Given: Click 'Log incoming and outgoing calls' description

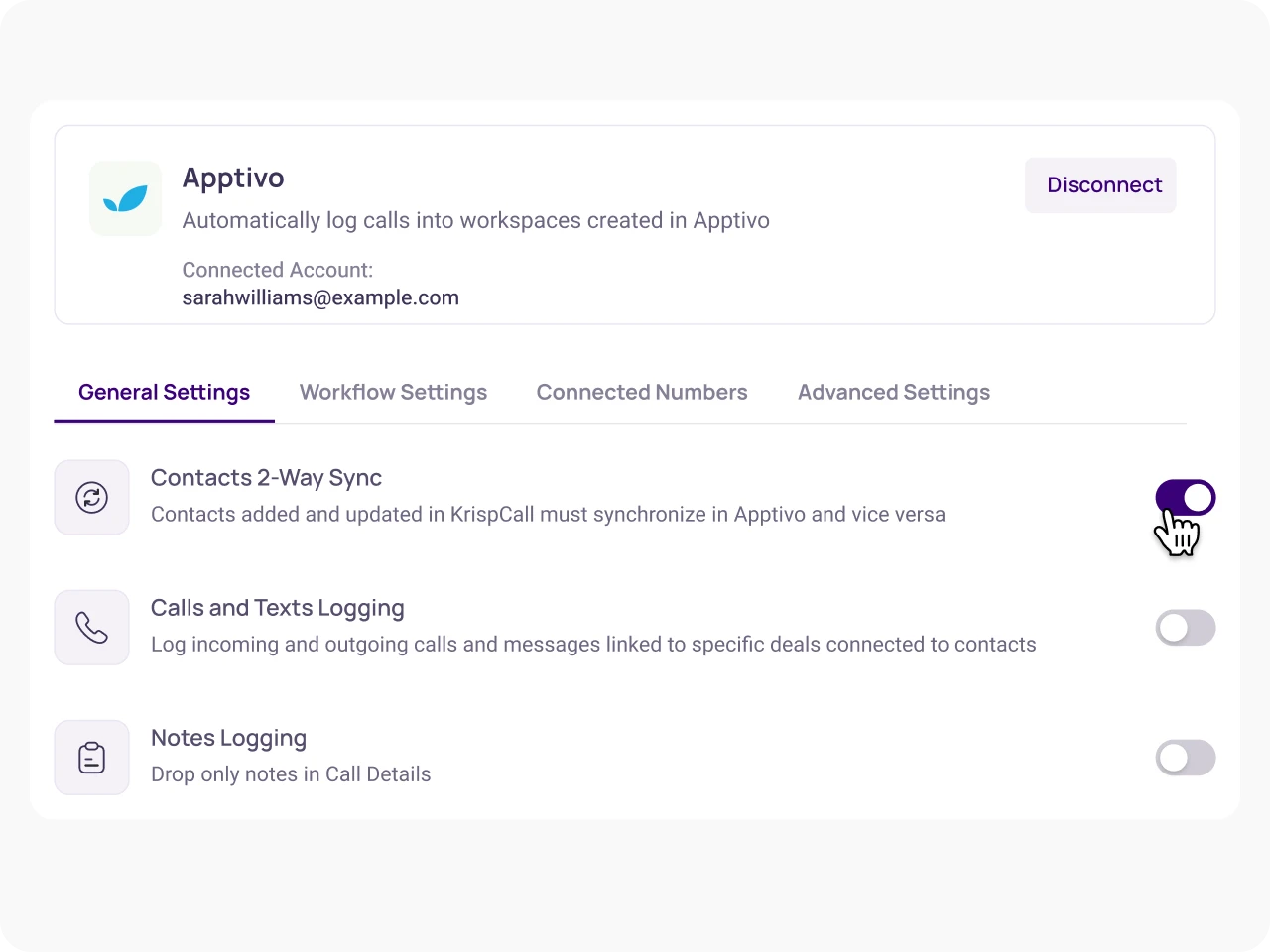Looking at the screenshot, I should [593, 645].
